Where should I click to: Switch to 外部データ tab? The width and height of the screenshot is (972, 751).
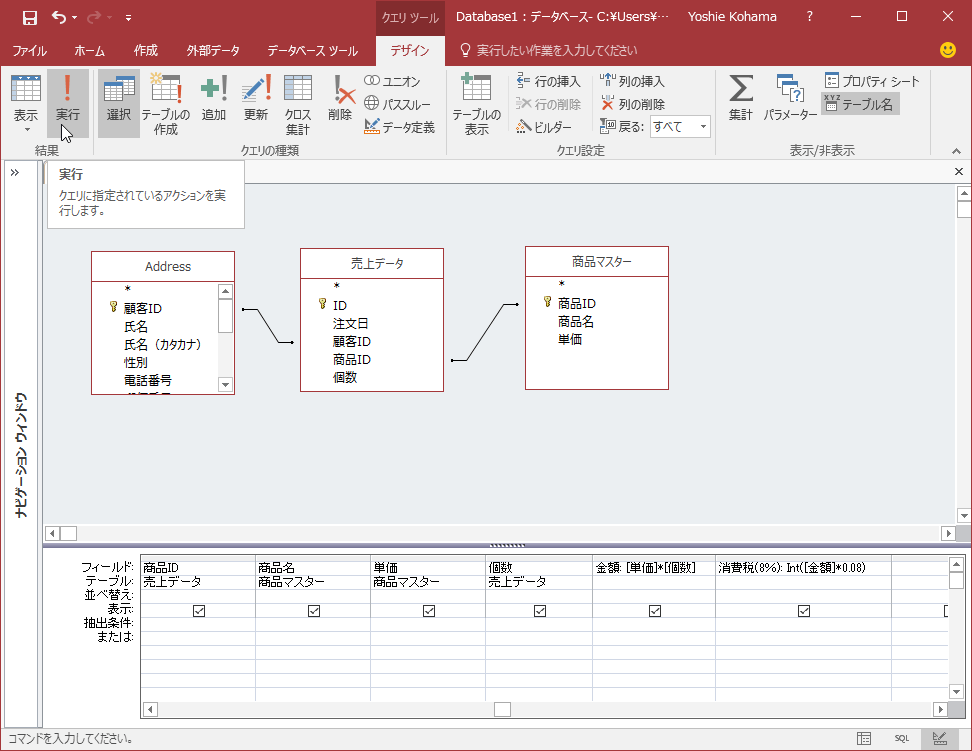click(x=213, y=51)
